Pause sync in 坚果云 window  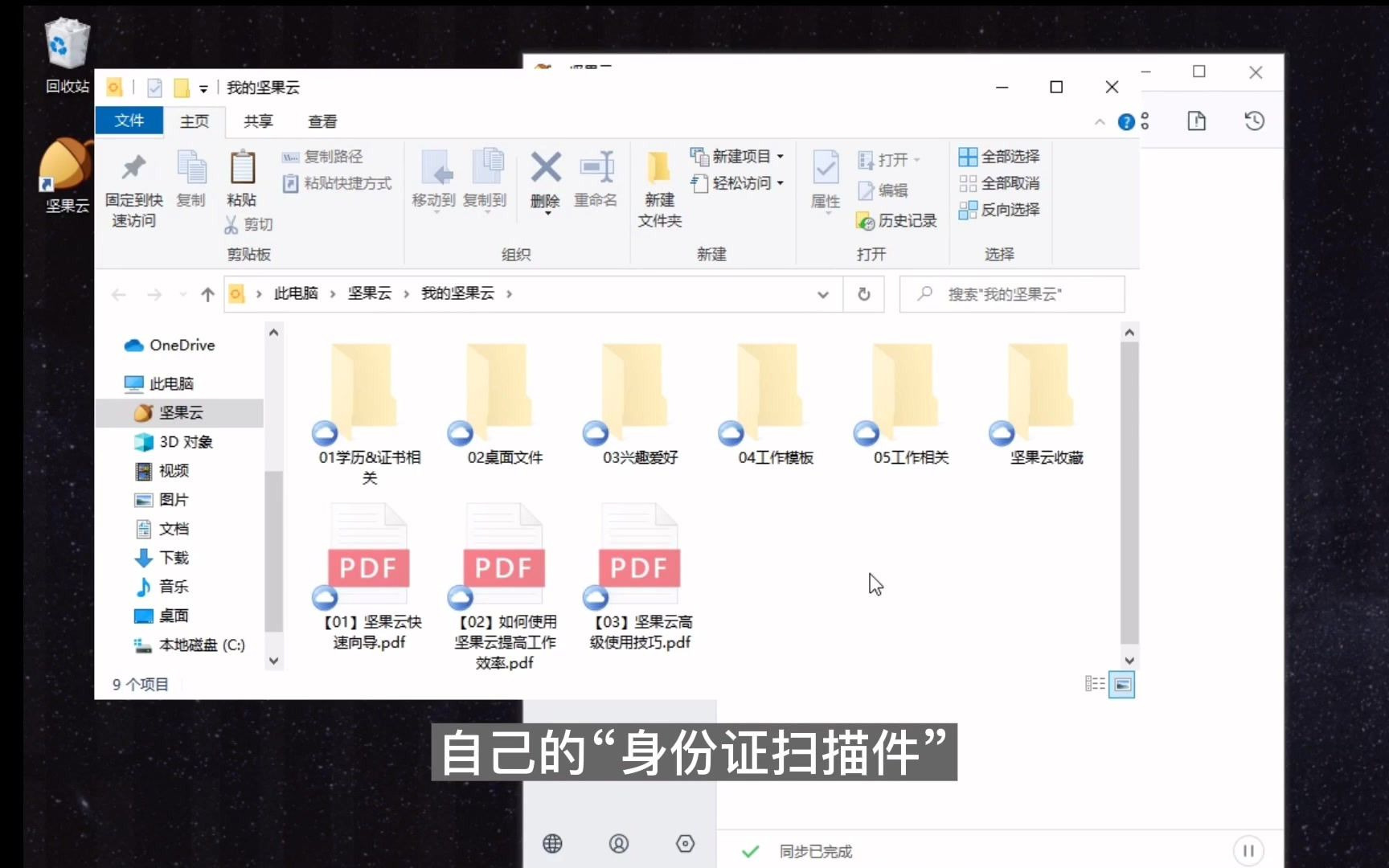1248,850
